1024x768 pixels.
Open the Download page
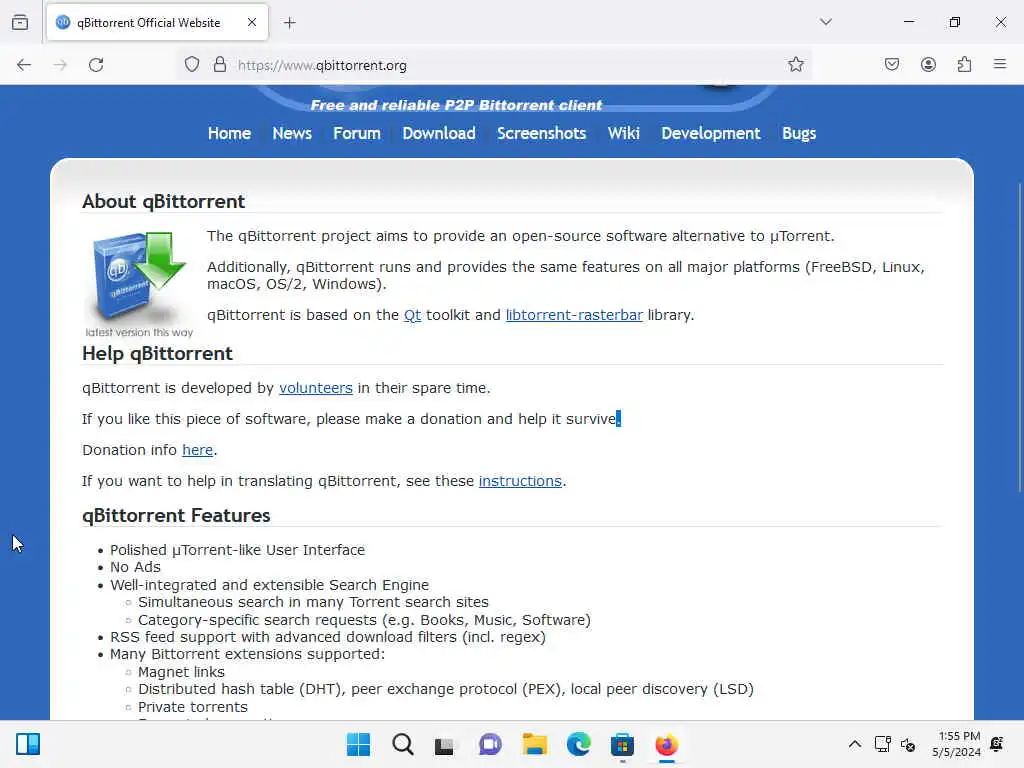(439, 133)
